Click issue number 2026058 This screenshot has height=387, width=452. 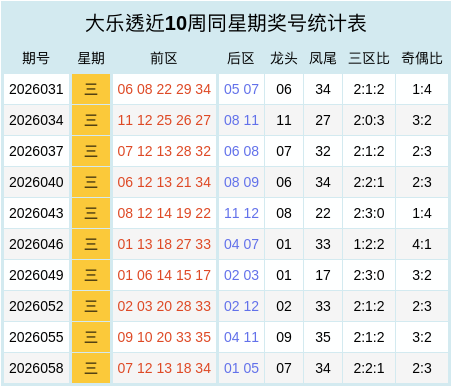coord(36,368)
